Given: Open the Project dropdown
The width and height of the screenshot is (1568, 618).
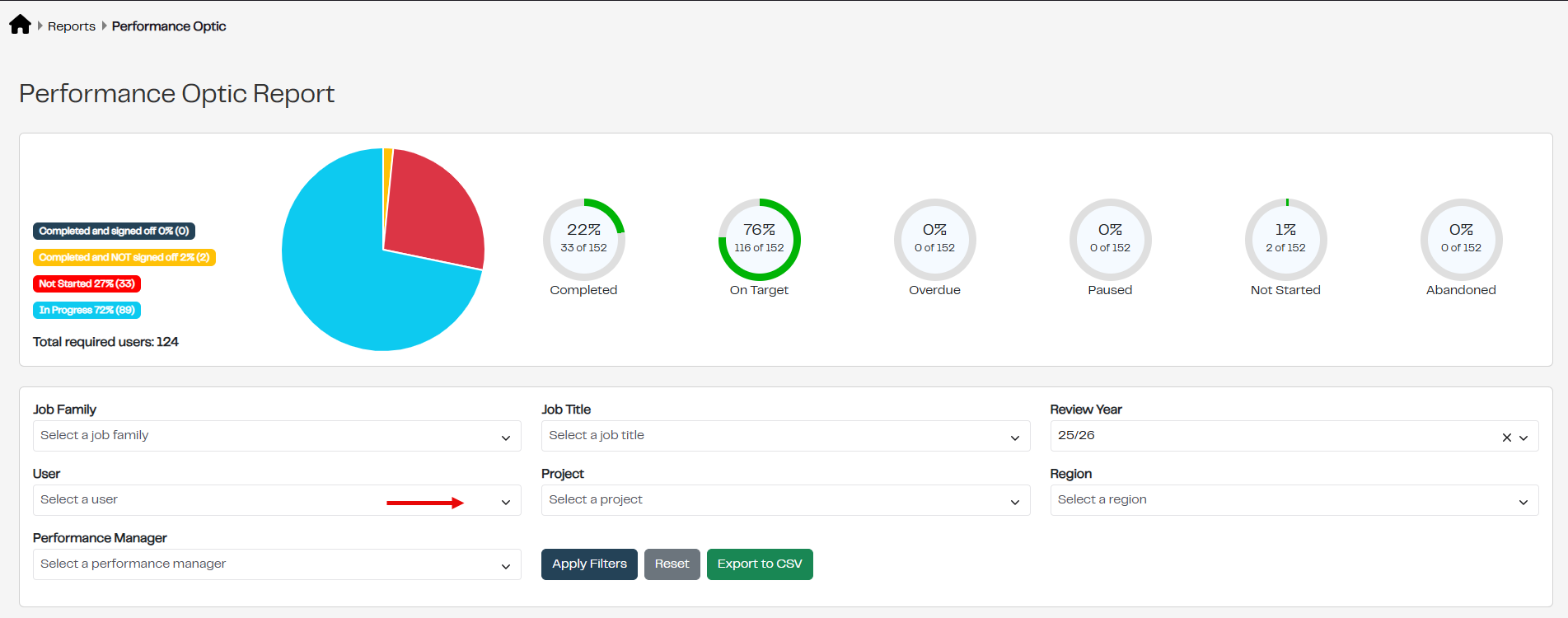Looking at the screenshot, I should (785, 500).
